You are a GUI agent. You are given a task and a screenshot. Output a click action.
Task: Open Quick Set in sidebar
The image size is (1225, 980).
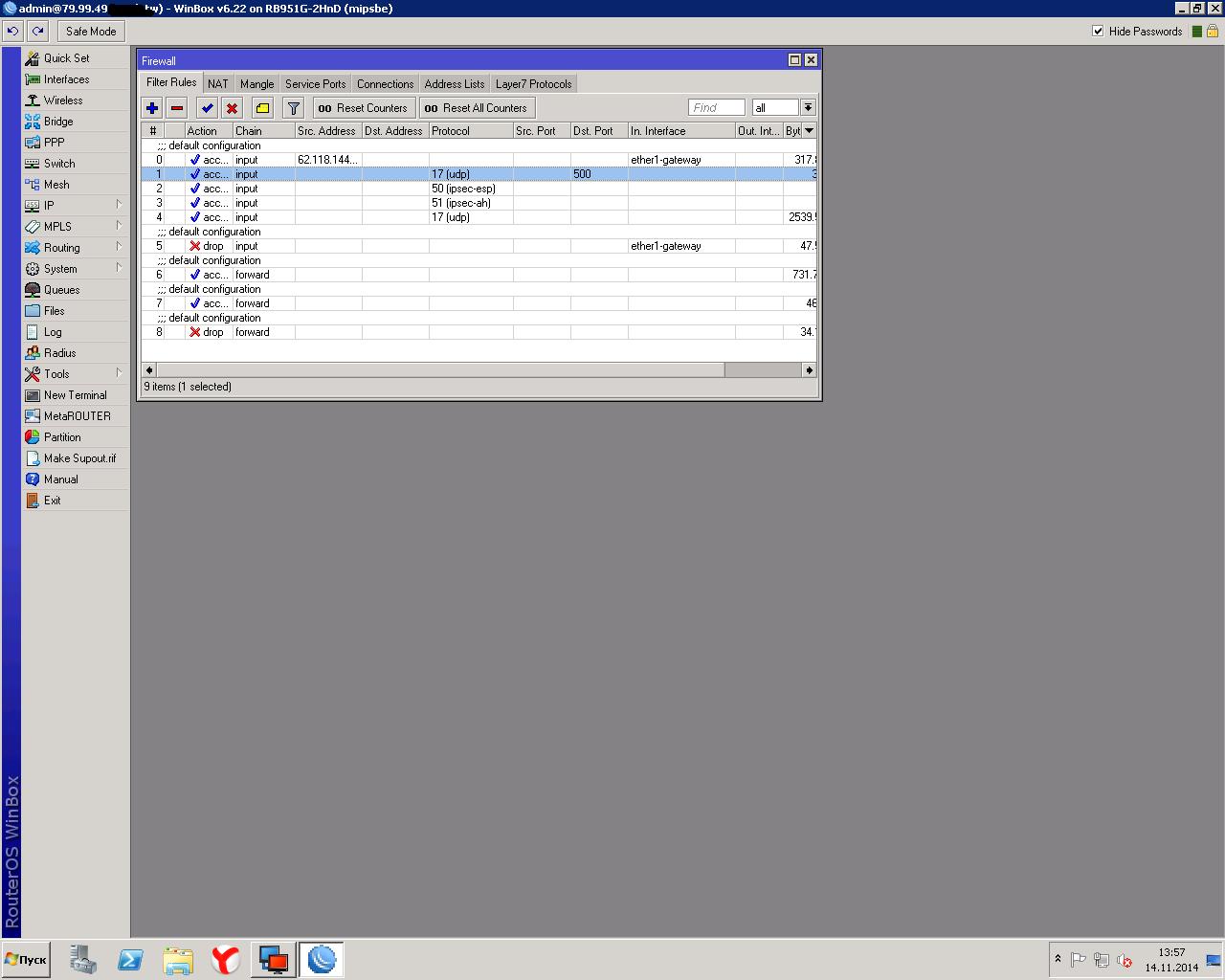[x=76, y=58]
